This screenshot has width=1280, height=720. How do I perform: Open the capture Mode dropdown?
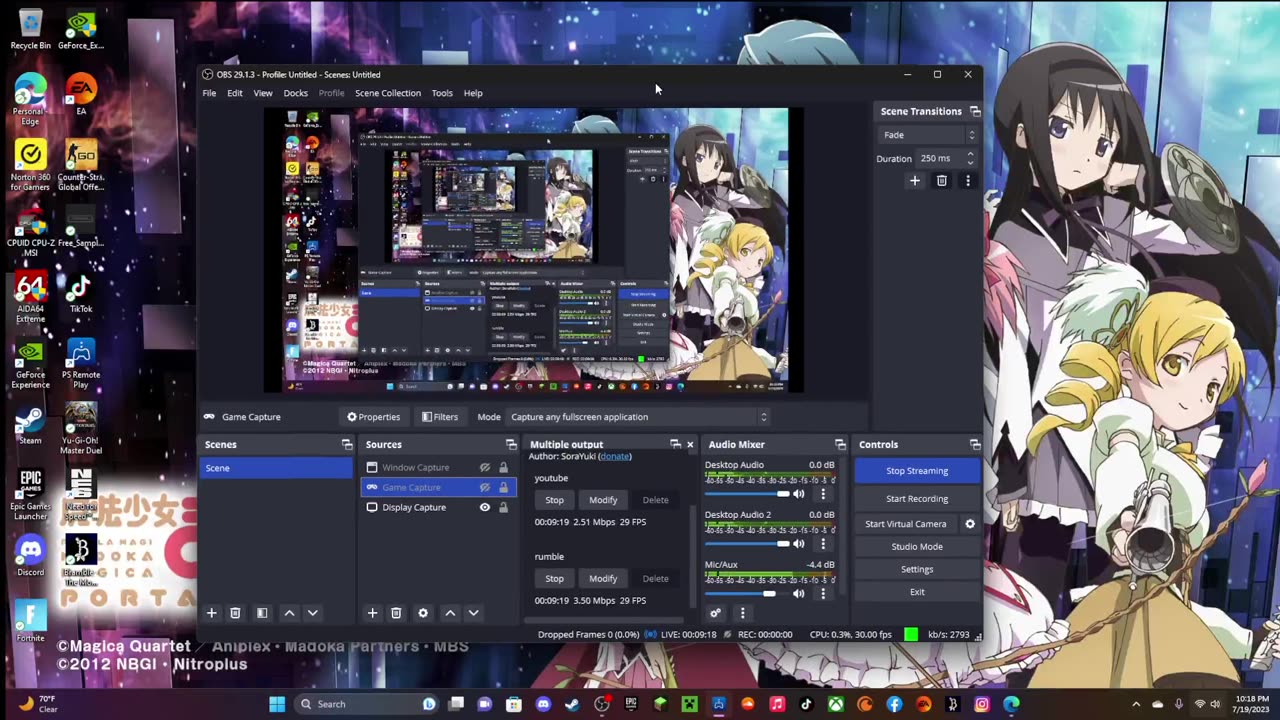(x=638, y=417)
